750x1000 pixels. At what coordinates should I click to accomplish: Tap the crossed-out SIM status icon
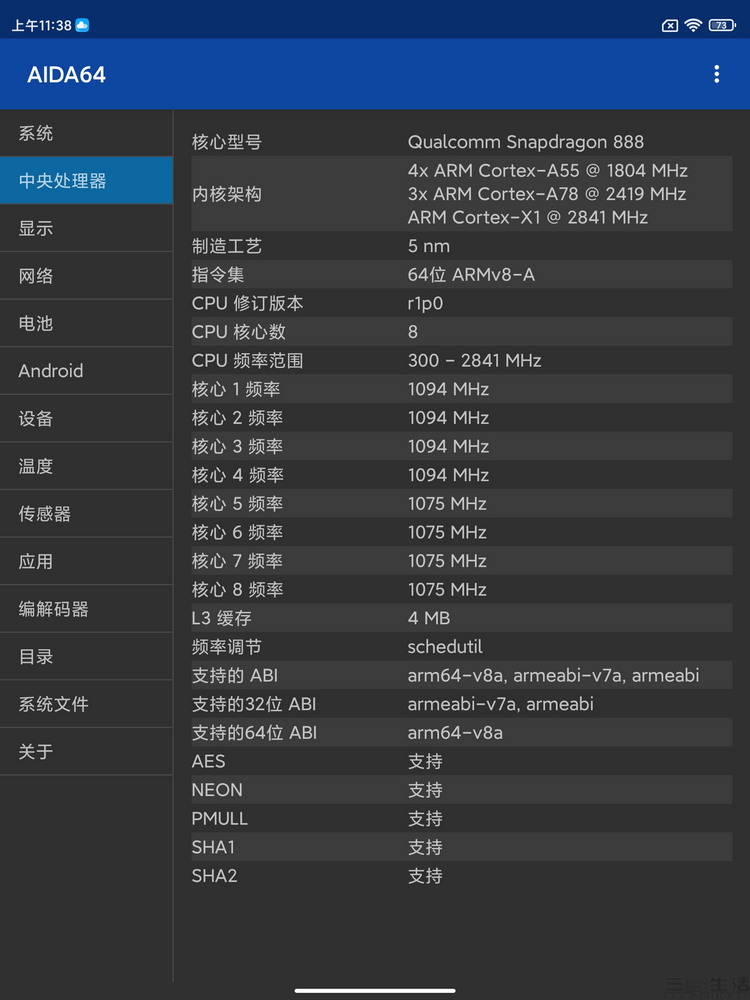[x=669, y=26]
